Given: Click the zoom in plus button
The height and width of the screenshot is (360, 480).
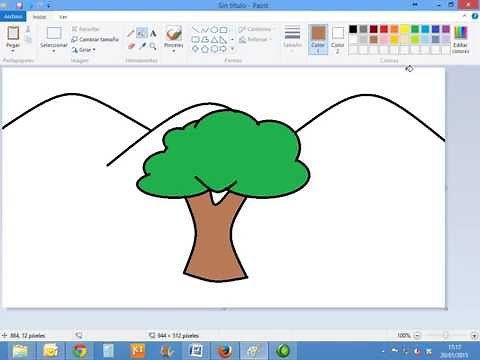Looking at the screenshot, I should [474, 335].
